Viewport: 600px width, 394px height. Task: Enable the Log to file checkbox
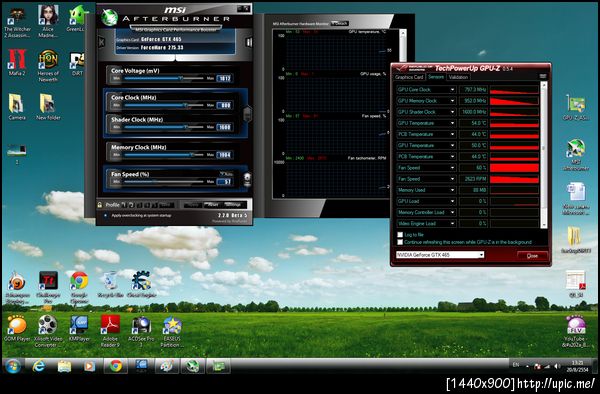400,234
